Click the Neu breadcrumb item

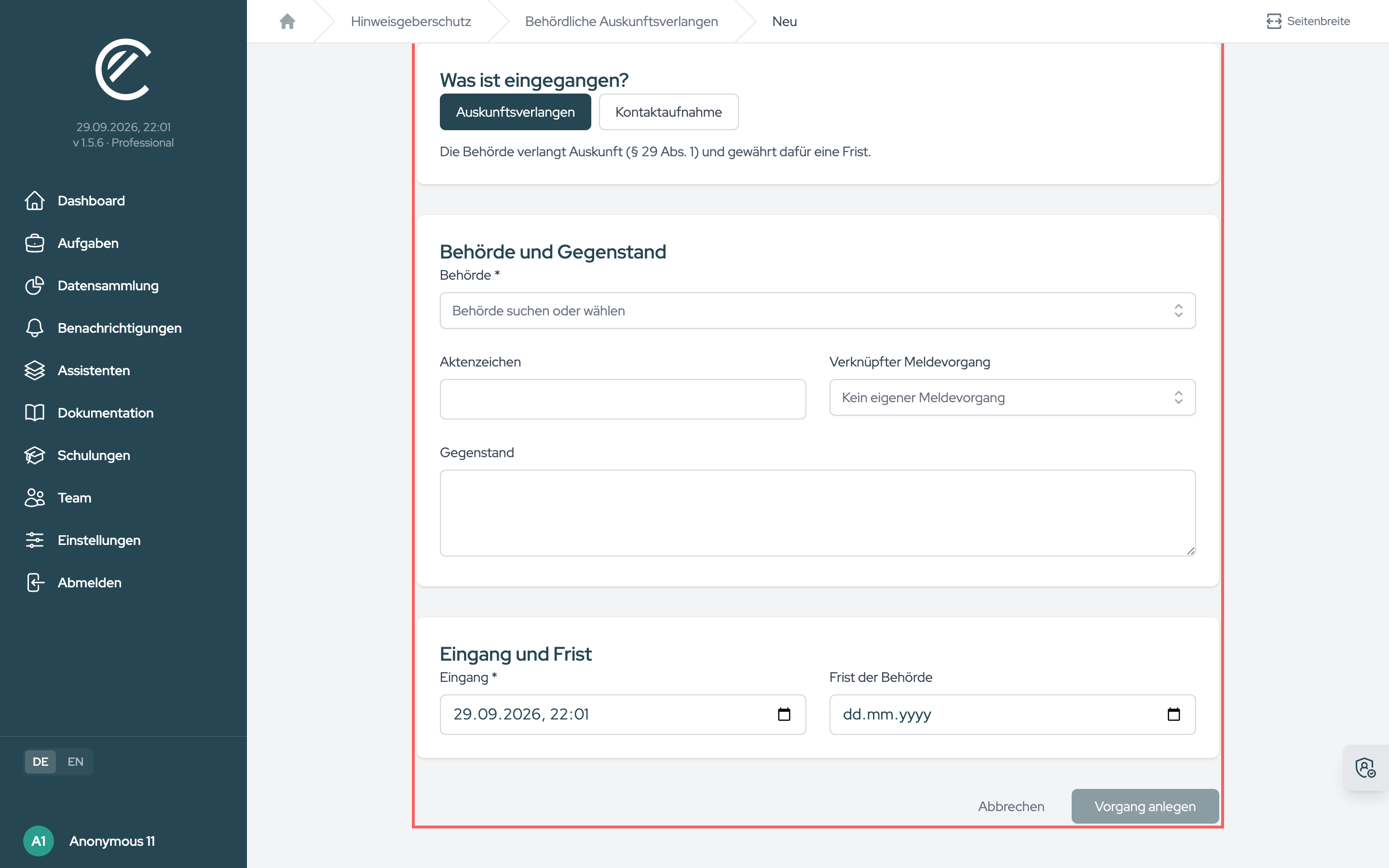(784, 21)
